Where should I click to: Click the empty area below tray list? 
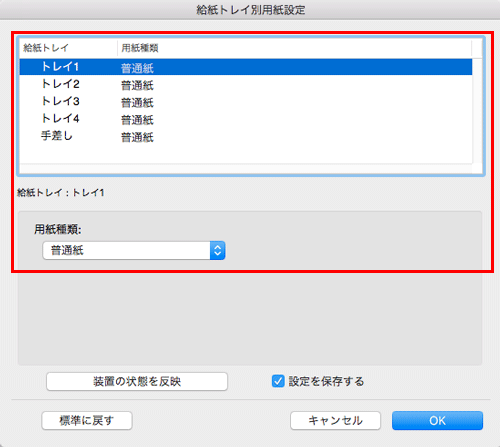(246, 154)
